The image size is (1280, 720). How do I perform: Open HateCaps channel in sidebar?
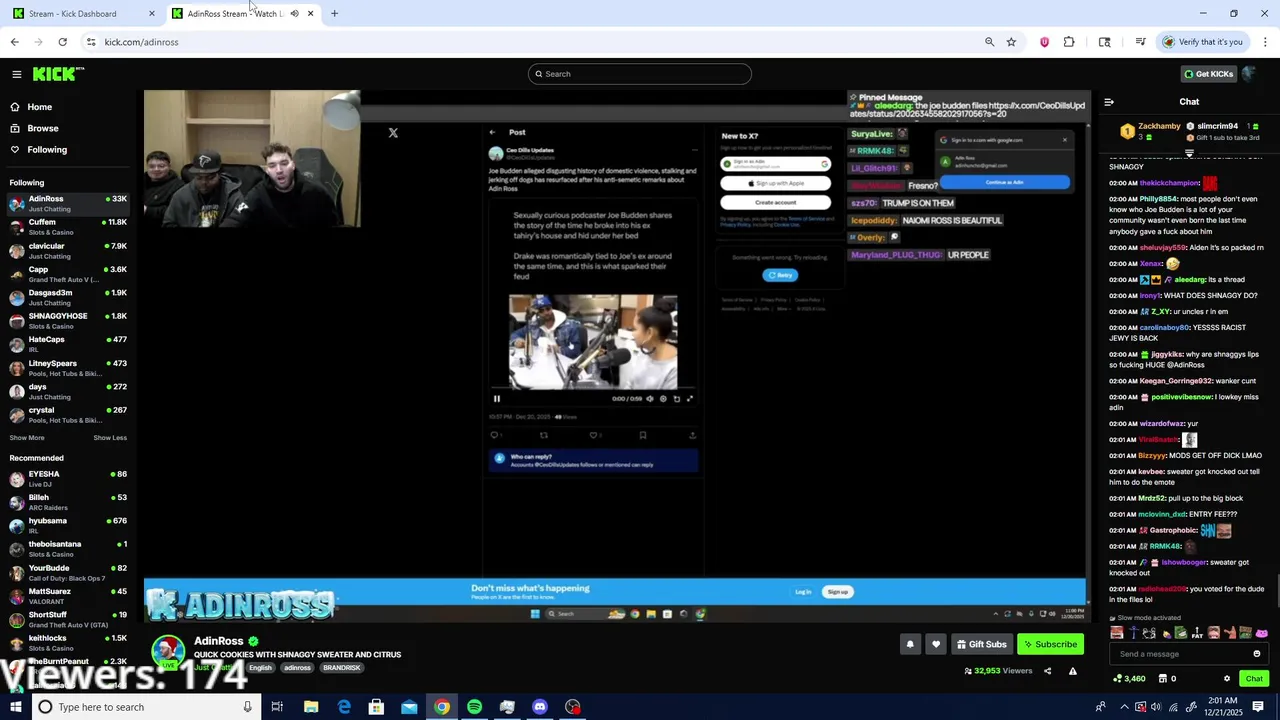click(x=68, y=344)
